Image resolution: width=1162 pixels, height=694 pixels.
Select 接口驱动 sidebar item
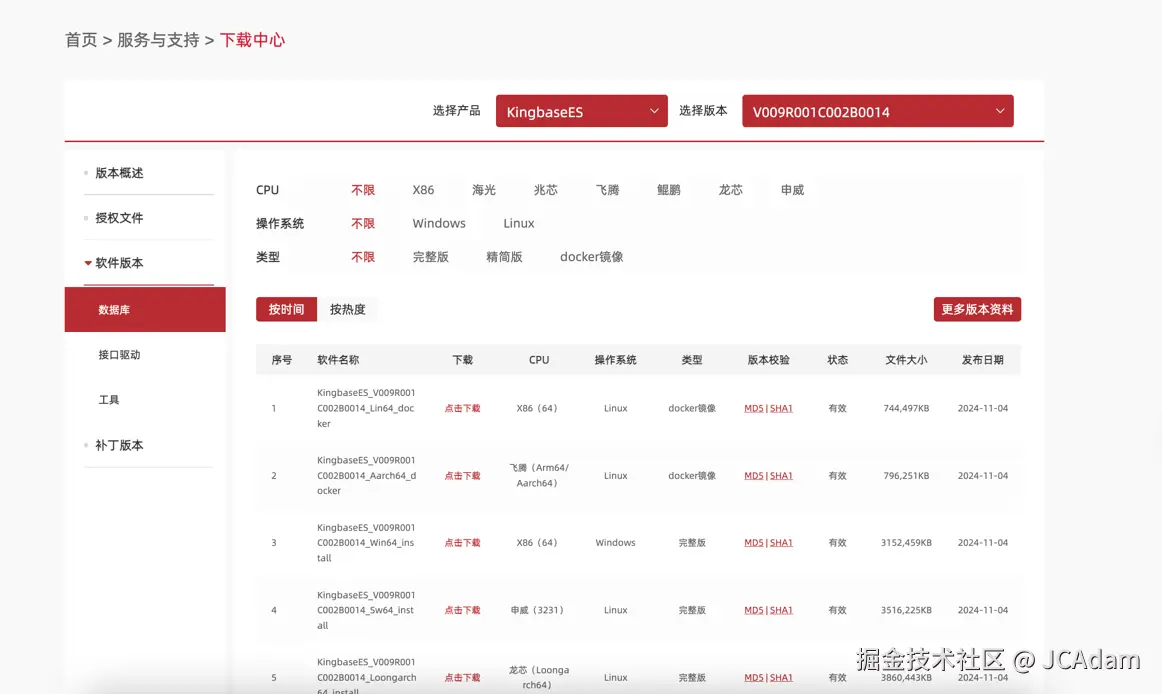click(119, 355)
